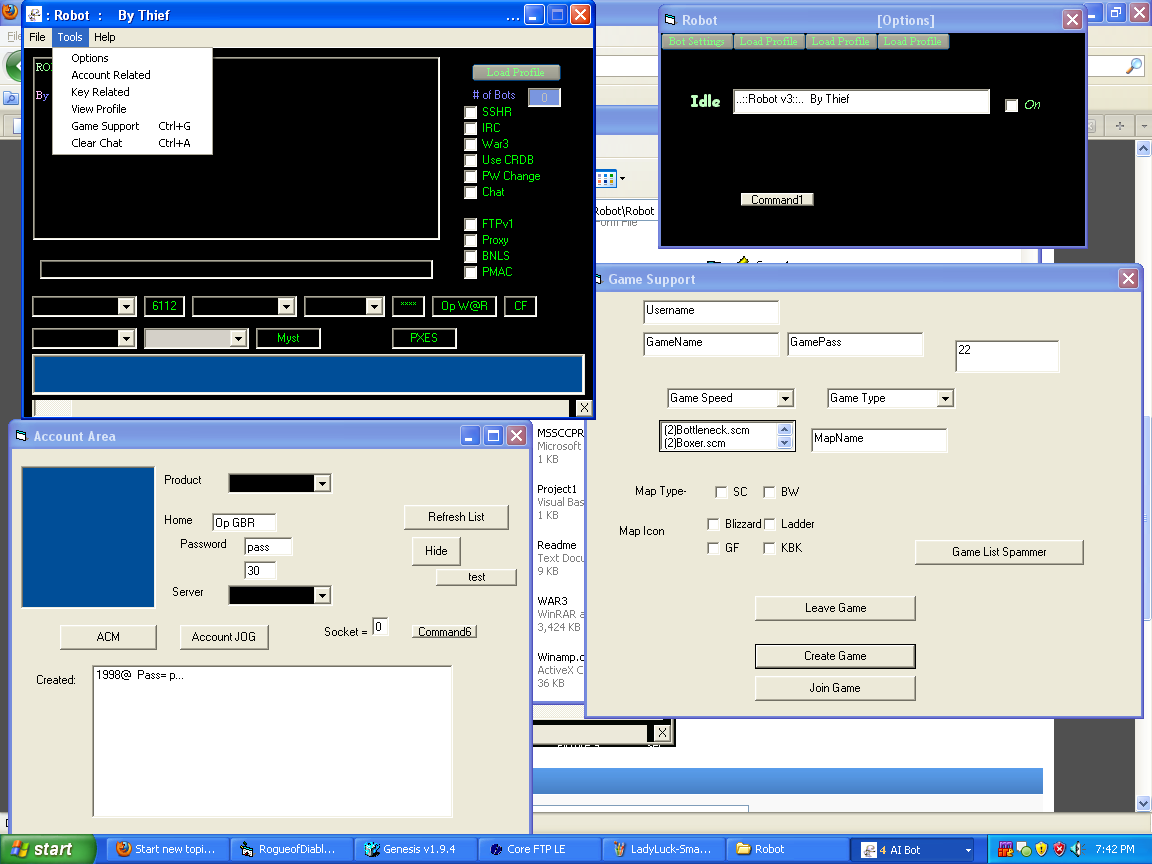
Task: Click the blue panel in Account Area
Action: point(88,537)
